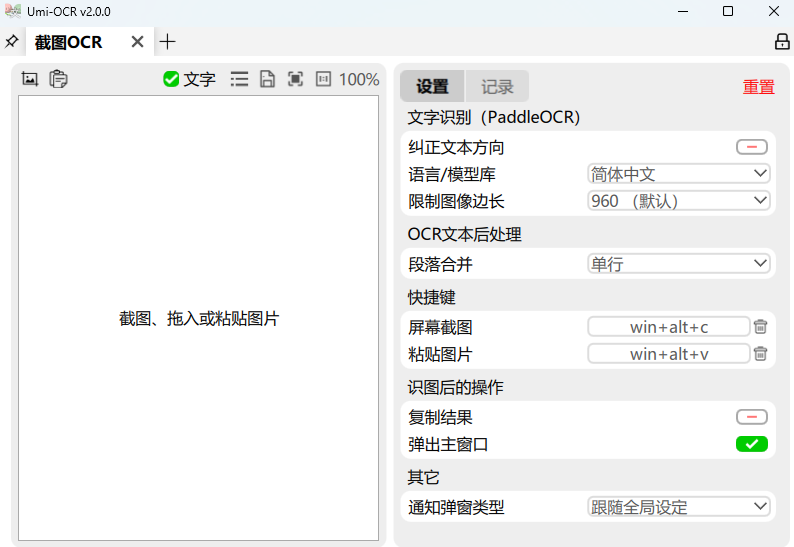This screenshot has width=794, height=547.
Task: Click the screenshot capture icon
Action: coord(30,79)
